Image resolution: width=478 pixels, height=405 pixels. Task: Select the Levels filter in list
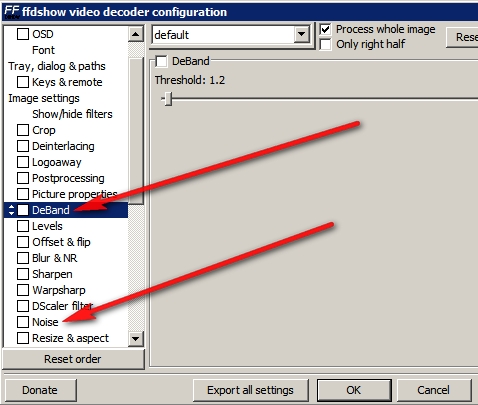pyautogui.click(x=47, y=226)
